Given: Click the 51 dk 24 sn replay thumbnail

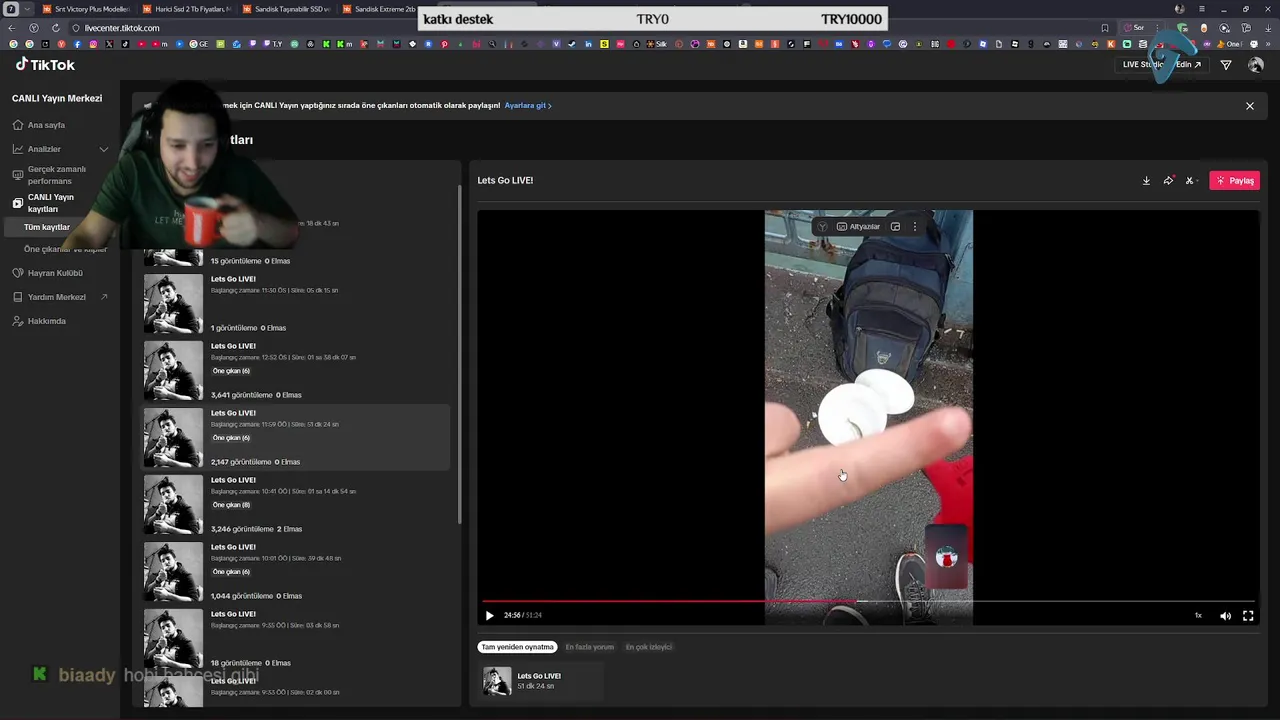Looking at the screenshot, I should (x=497, y=681).
